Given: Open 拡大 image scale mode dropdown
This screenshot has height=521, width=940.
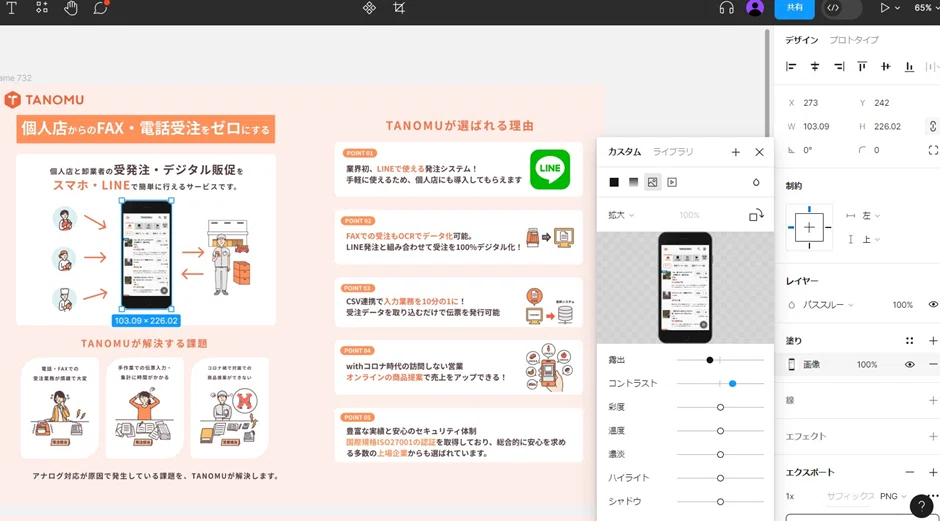Looking at the screenshot, I should pyautogui.click(x=621, y=215).
